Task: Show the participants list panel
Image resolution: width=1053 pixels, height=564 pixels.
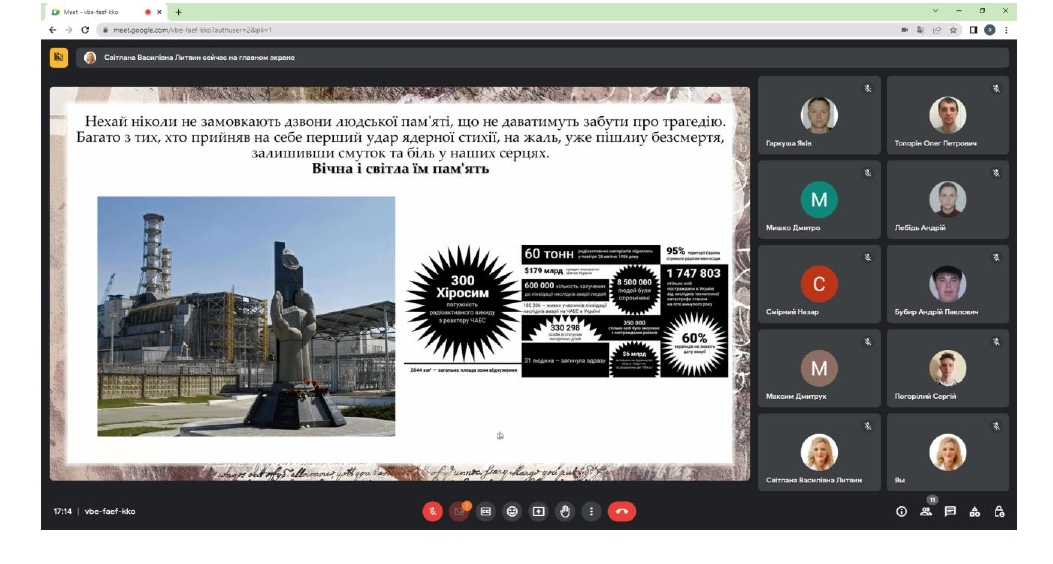Action: pos(926,512)
